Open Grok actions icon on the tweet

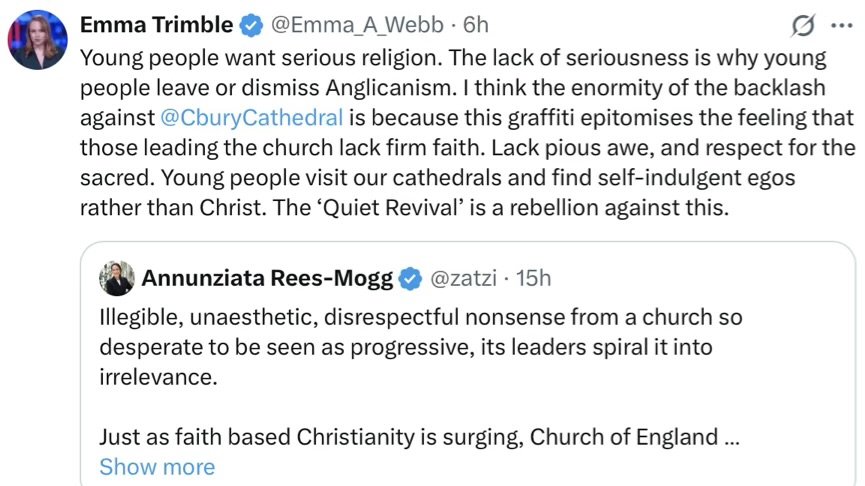[802, 25]
